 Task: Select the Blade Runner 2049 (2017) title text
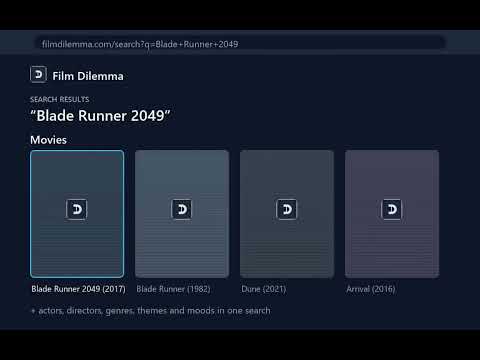pos(78,289)
